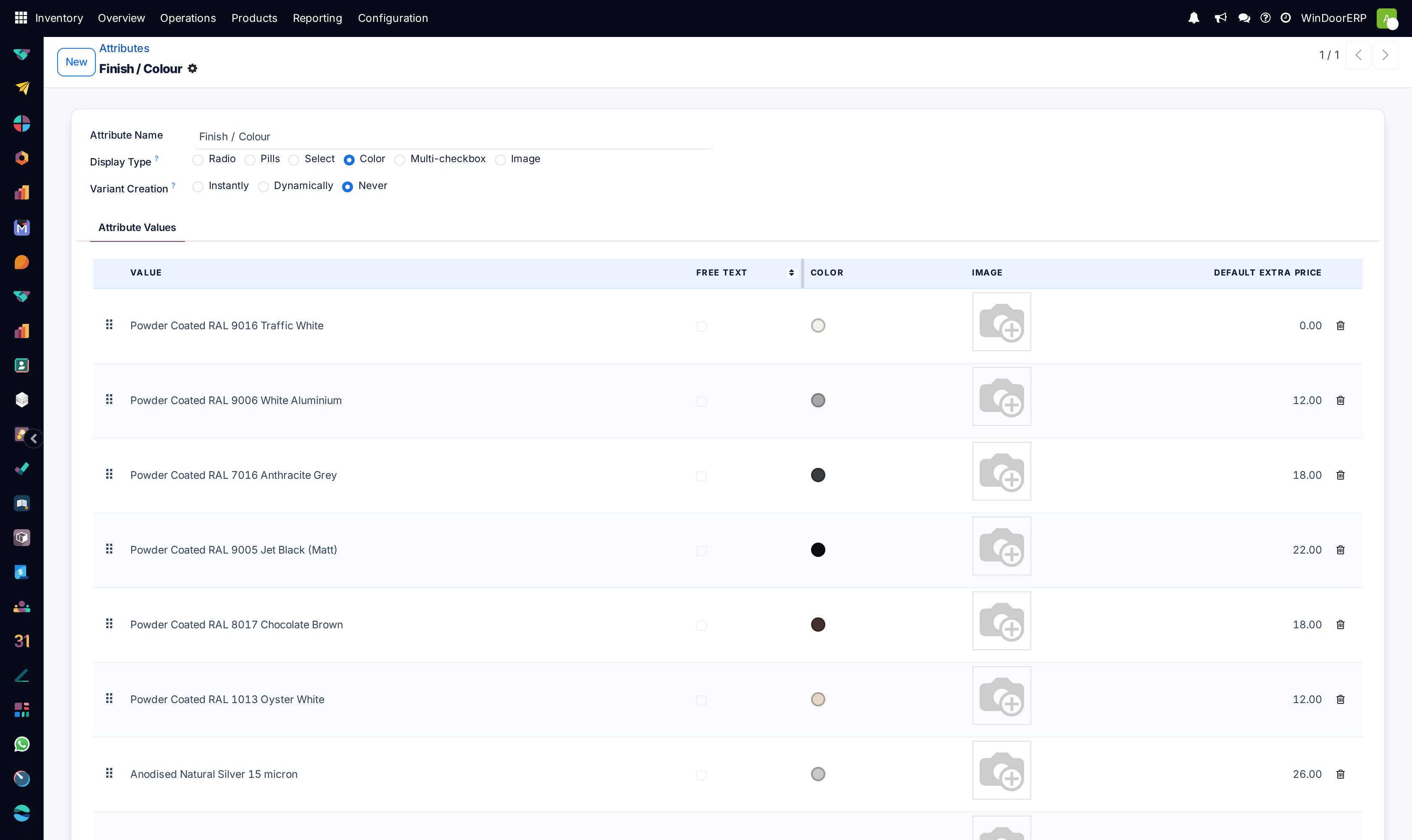Viewport: 1412px width, 840px height.
Task: Delete the RAL 9005 Jet Black row
Action: (1340, 550)
